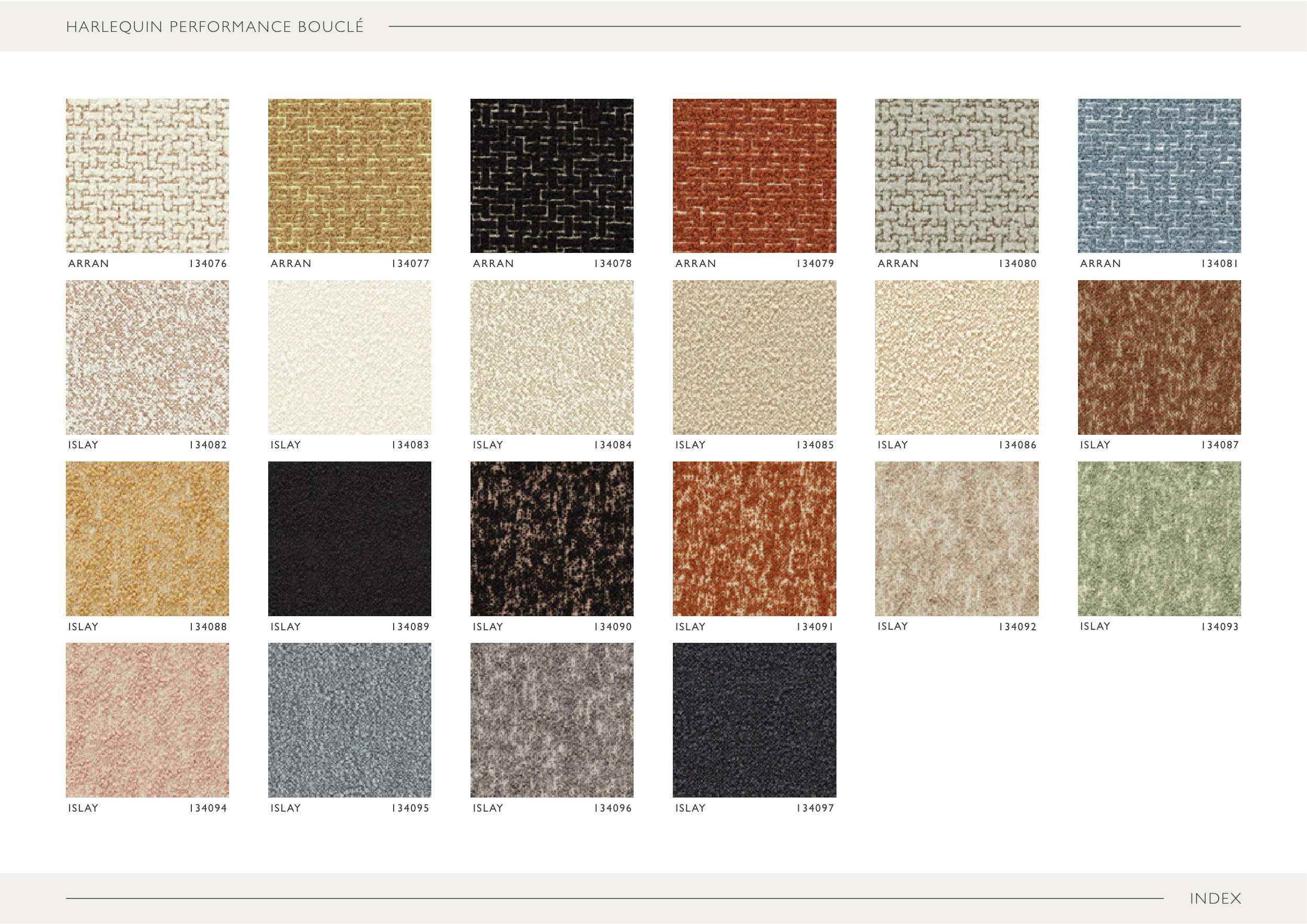Select the charcoal Islay 134097 swatch
The width and height of the screenshot is (1307, 924).
click(754, 720)
